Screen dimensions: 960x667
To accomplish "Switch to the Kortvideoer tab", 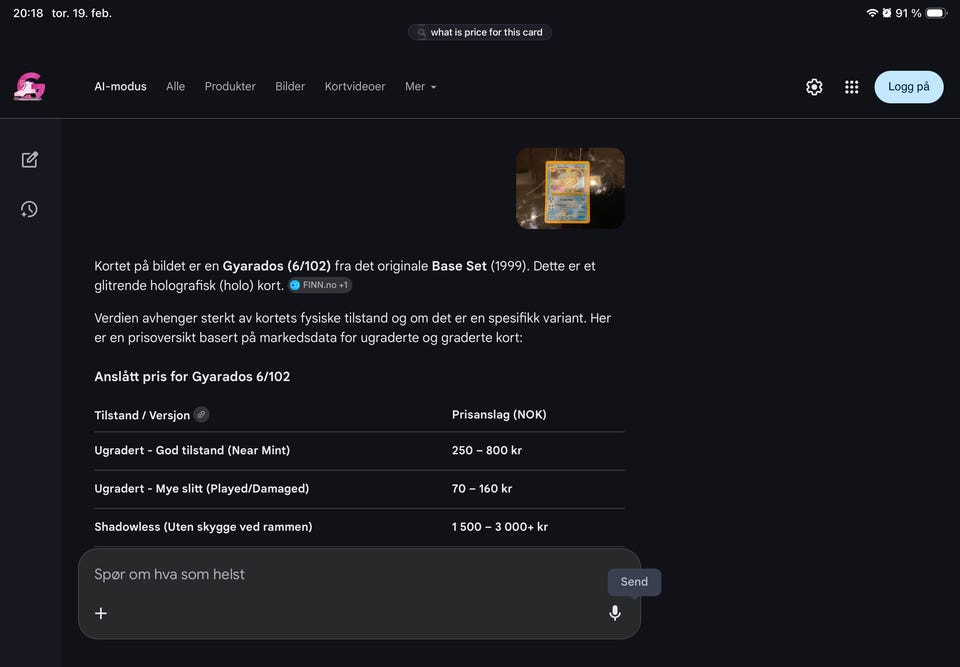I will click(x=355, y=86).
